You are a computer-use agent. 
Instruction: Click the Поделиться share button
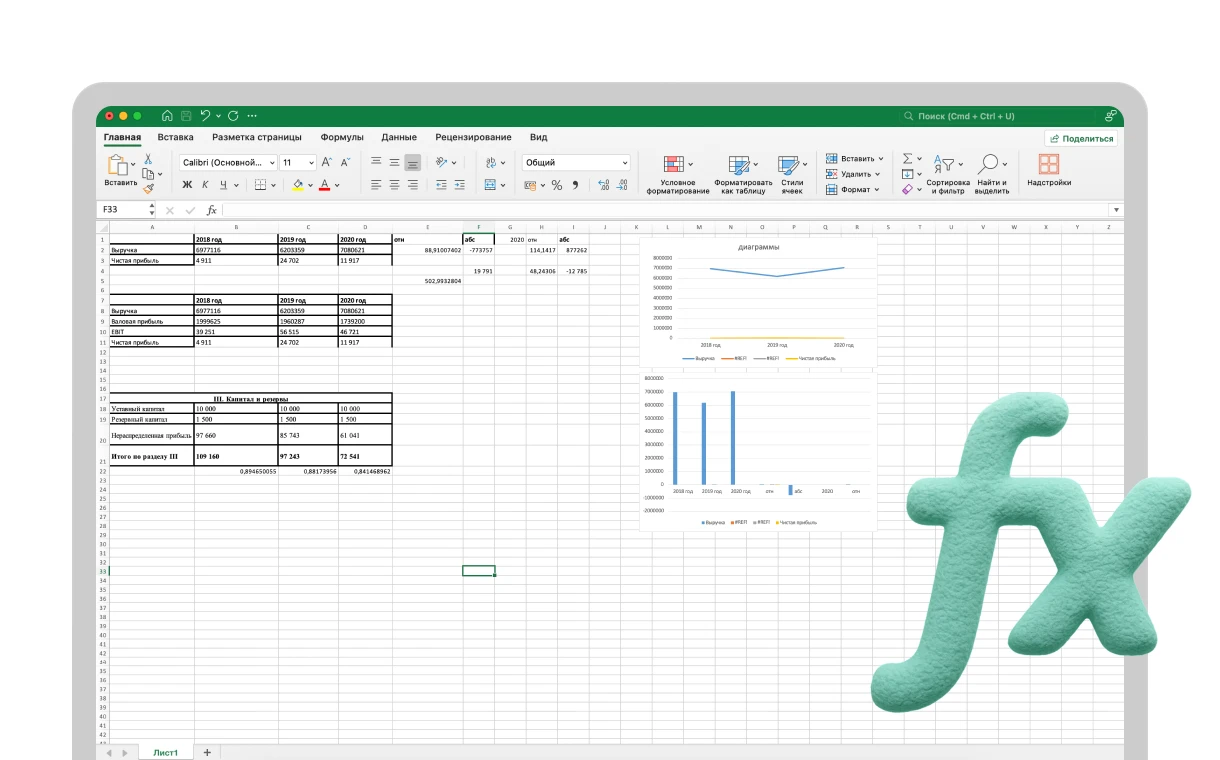[1081, 139]
